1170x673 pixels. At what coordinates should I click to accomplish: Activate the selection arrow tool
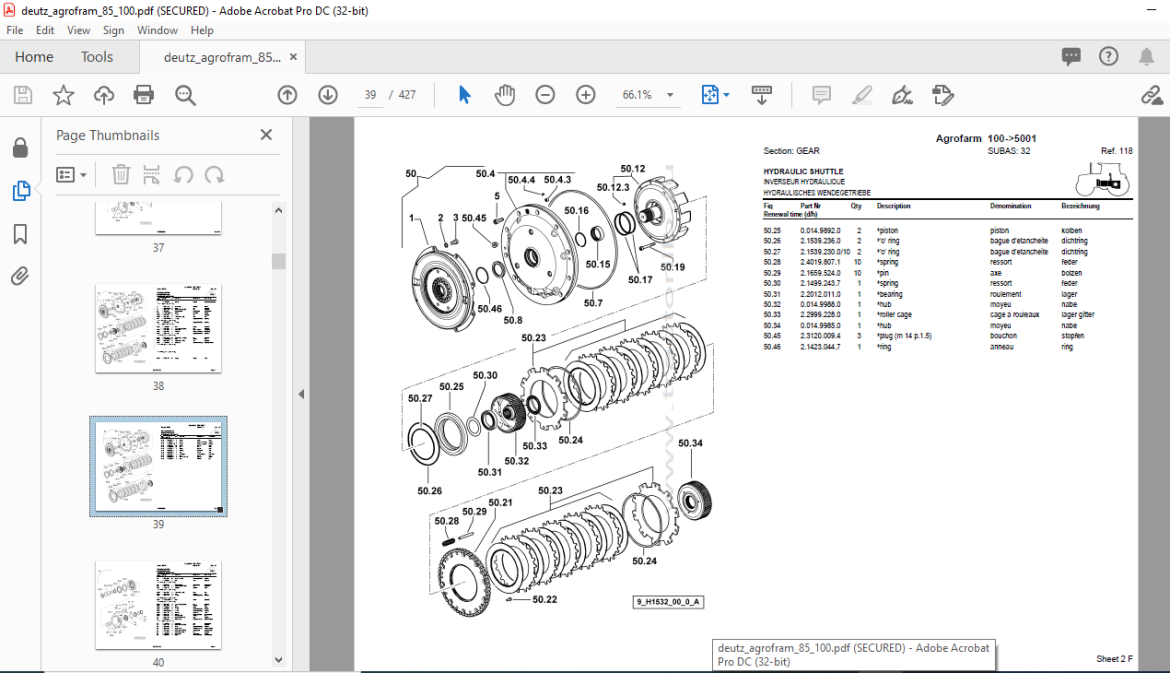click(x=464, y=95)
